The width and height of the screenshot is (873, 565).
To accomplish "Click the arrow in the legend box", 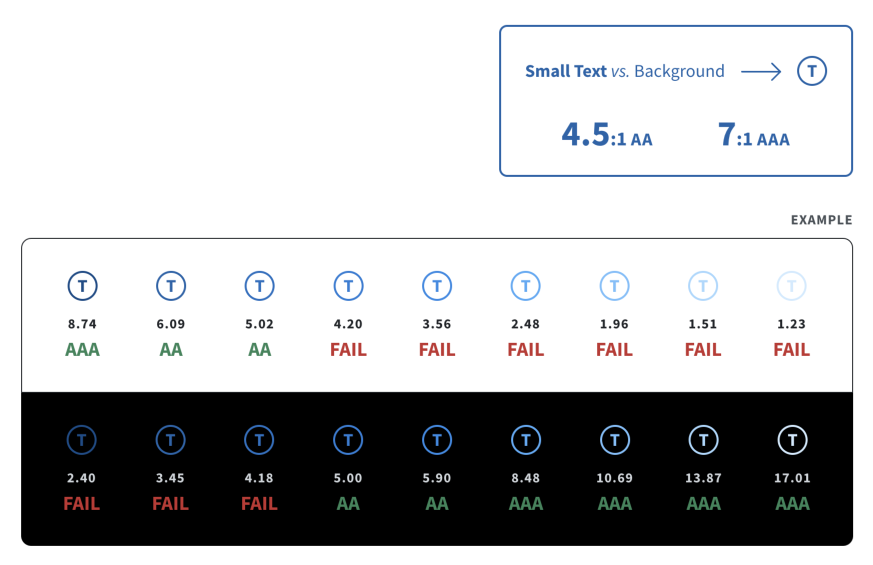I will pos(761,71).
